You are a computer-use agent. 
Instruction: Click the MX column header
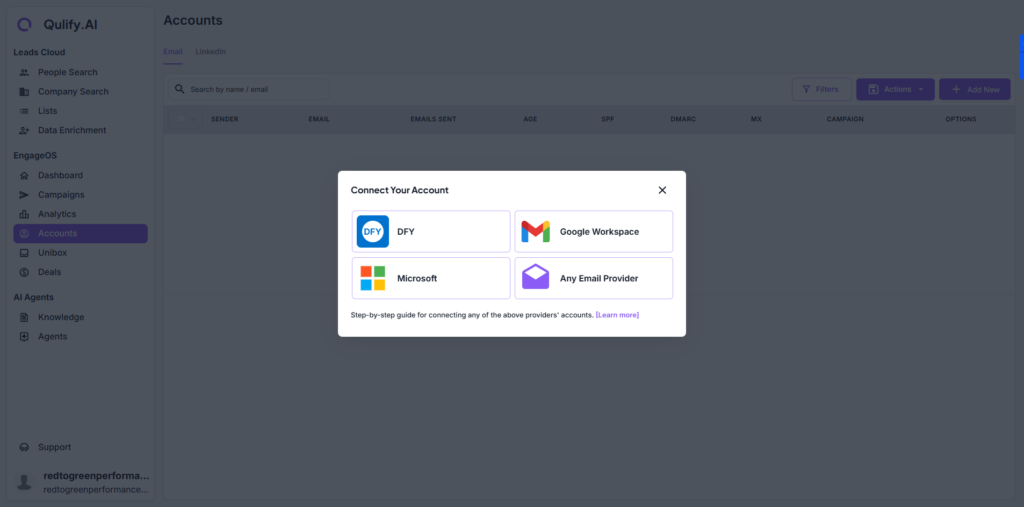[x=756, y=120]
